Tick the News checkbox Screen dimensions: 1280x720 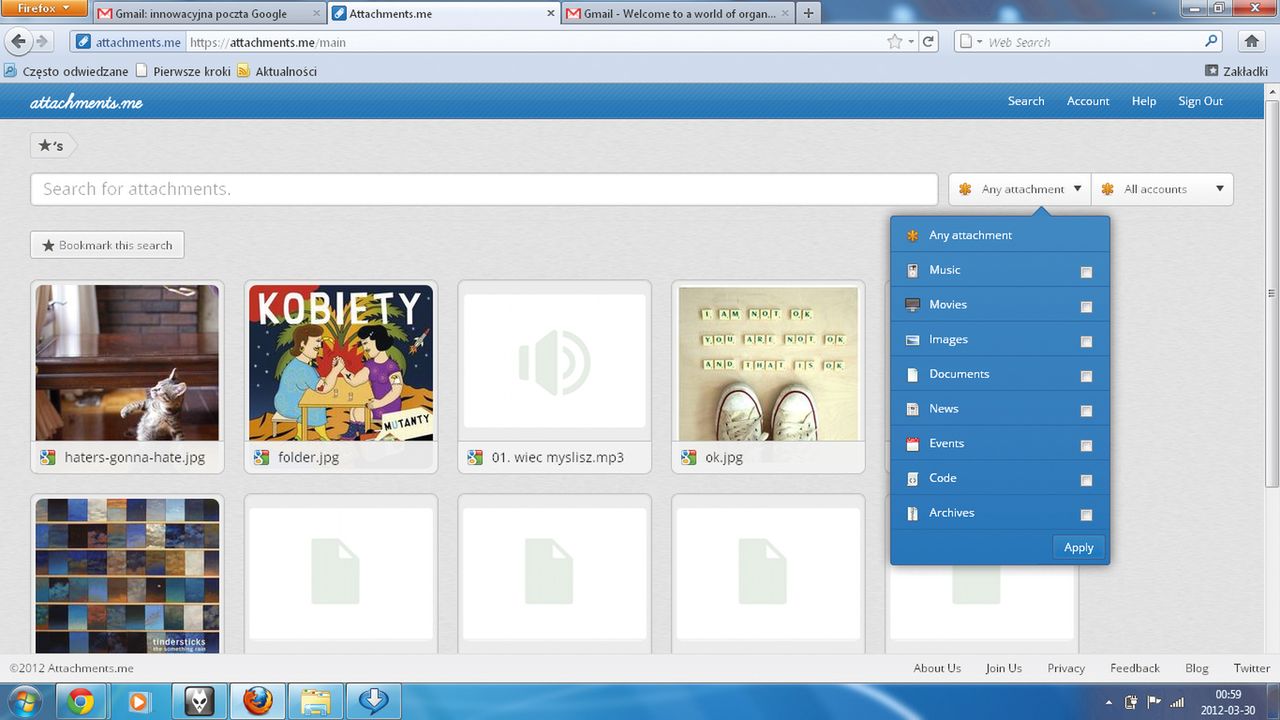pos(1086,411)
